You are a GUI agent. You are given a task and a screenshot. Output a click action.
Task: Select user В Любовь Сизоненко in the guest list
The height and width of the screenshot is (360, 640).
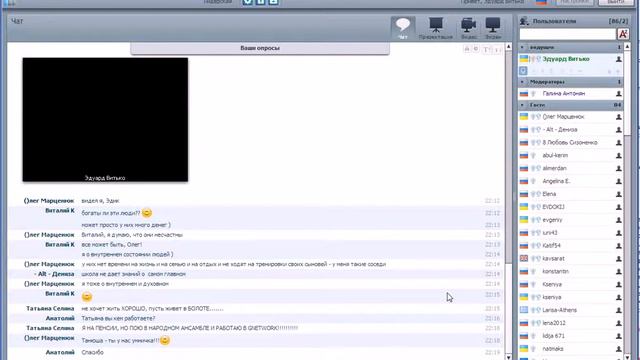click(570, 143)
